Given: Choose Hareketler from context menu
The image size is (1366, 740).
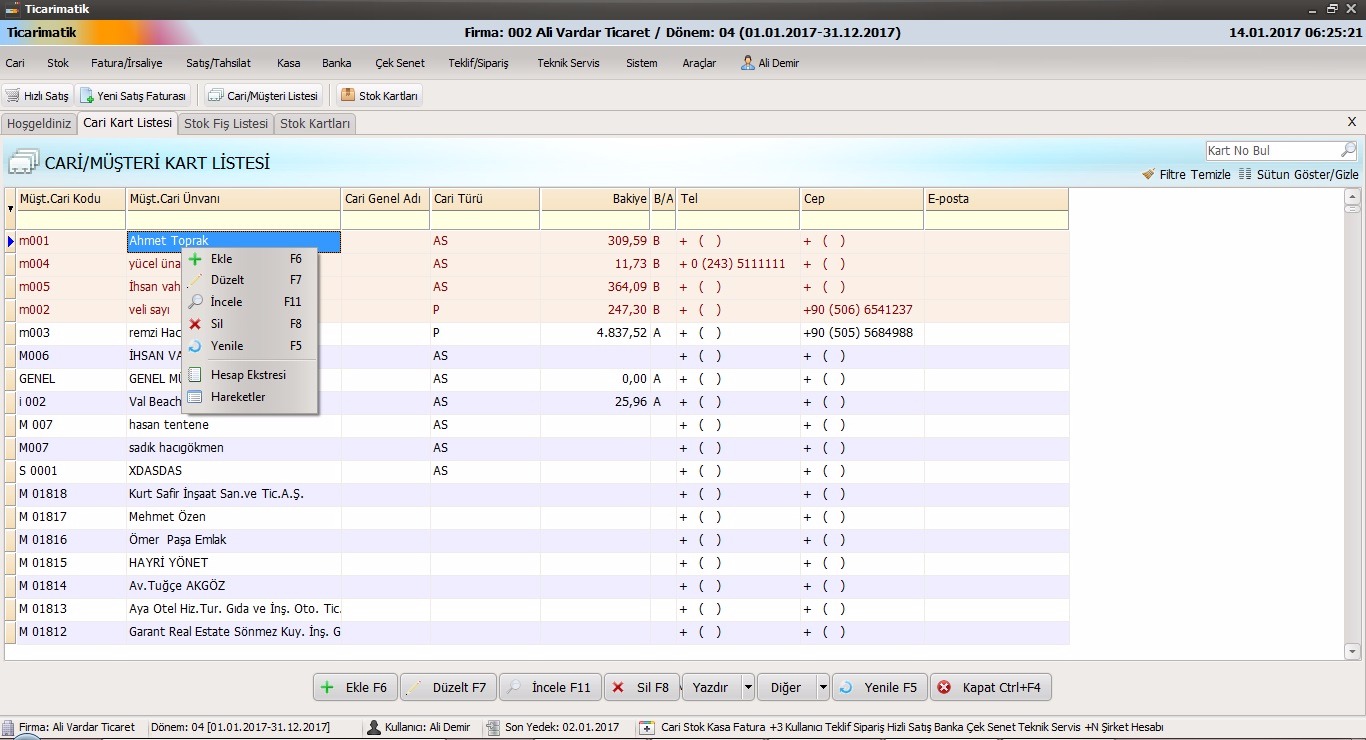Looking at the screenshot, I should pos(238,397).
